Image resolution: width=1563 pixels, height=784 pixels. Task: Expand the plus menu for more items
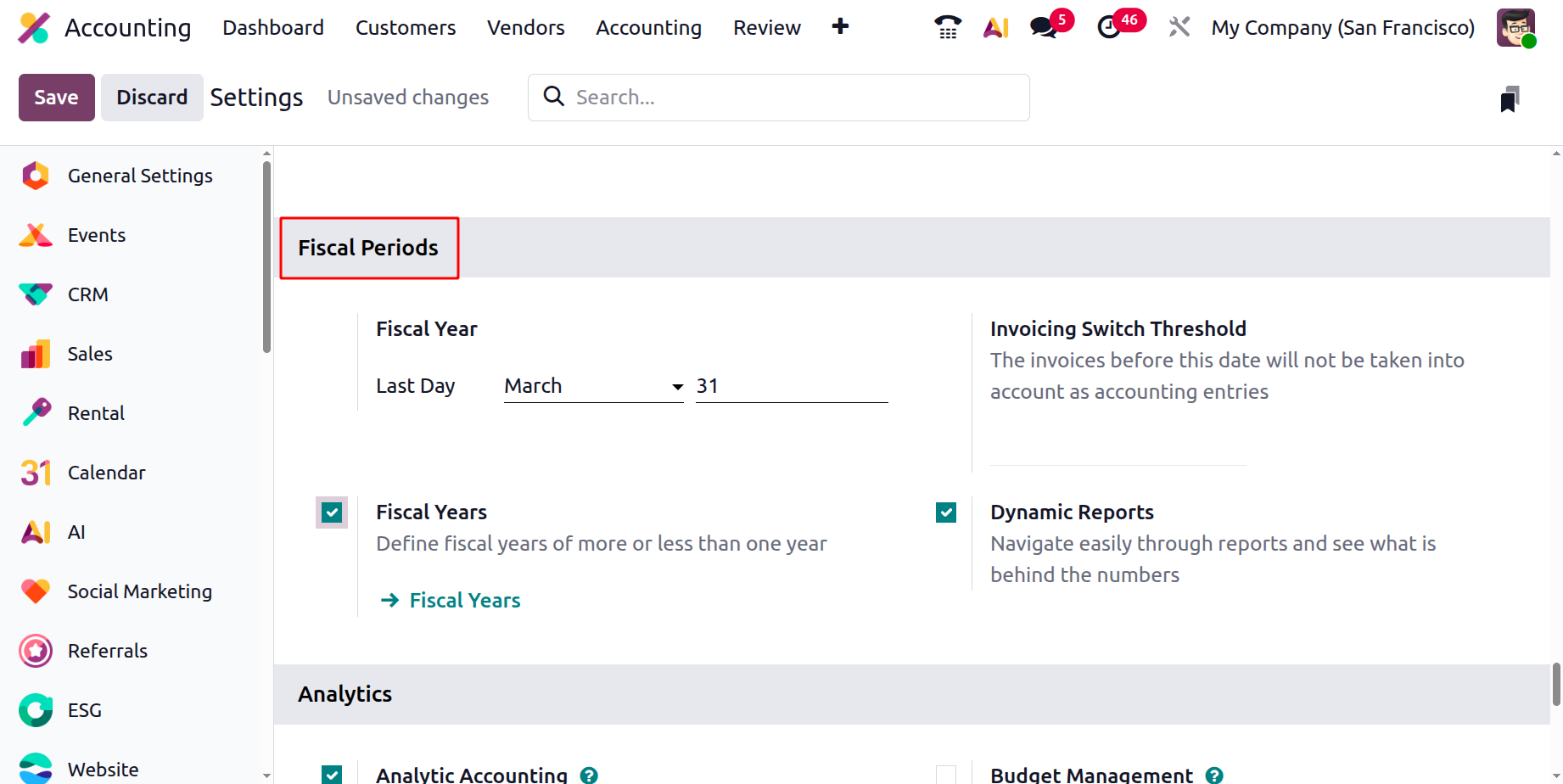[840, 27]
